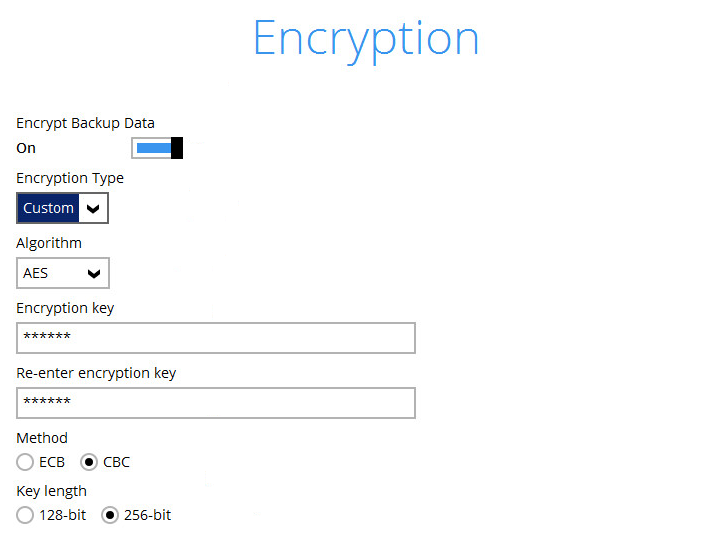This screenshot has width=714, height=548.
Task: Turn off the Encrypt Backup Data switch
Action: 157,148
